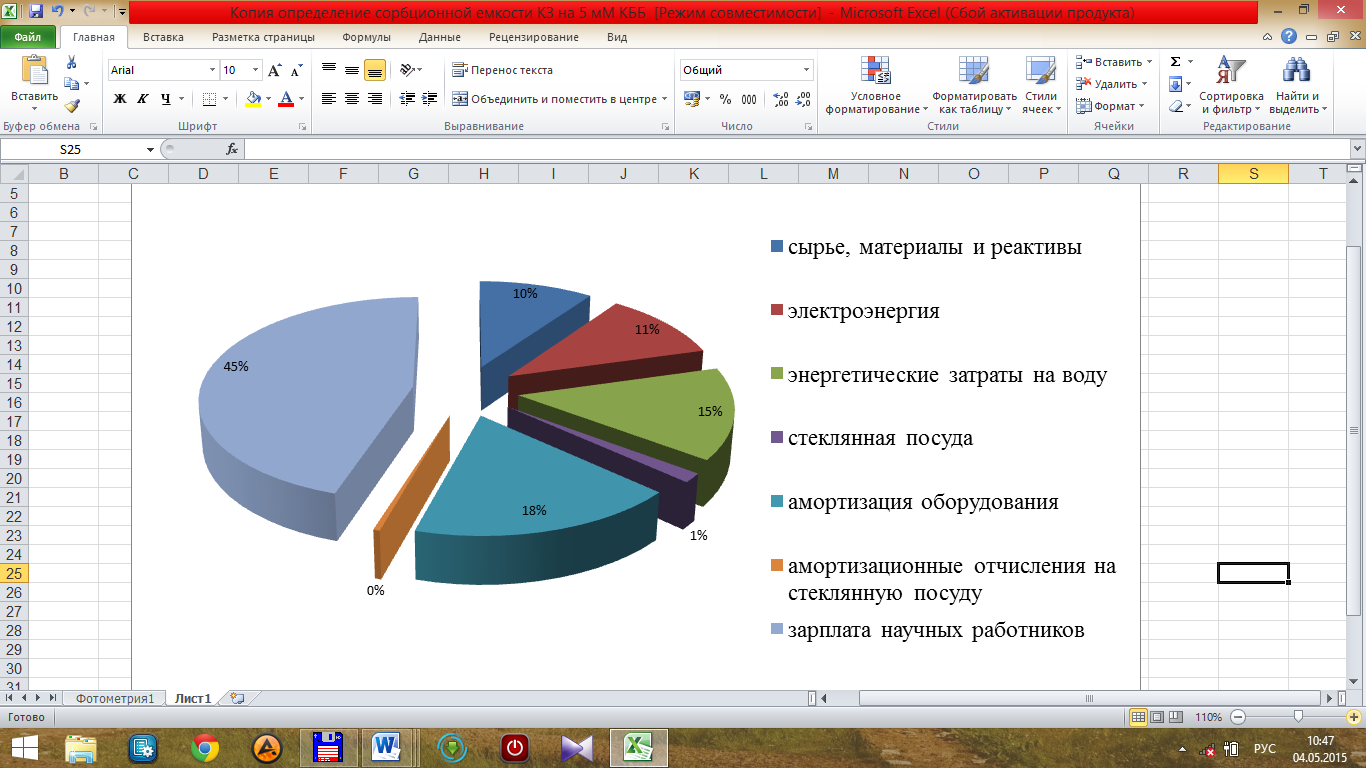Apply percent style format
The width and height of the screenshot is (1366, 768).
726,99
